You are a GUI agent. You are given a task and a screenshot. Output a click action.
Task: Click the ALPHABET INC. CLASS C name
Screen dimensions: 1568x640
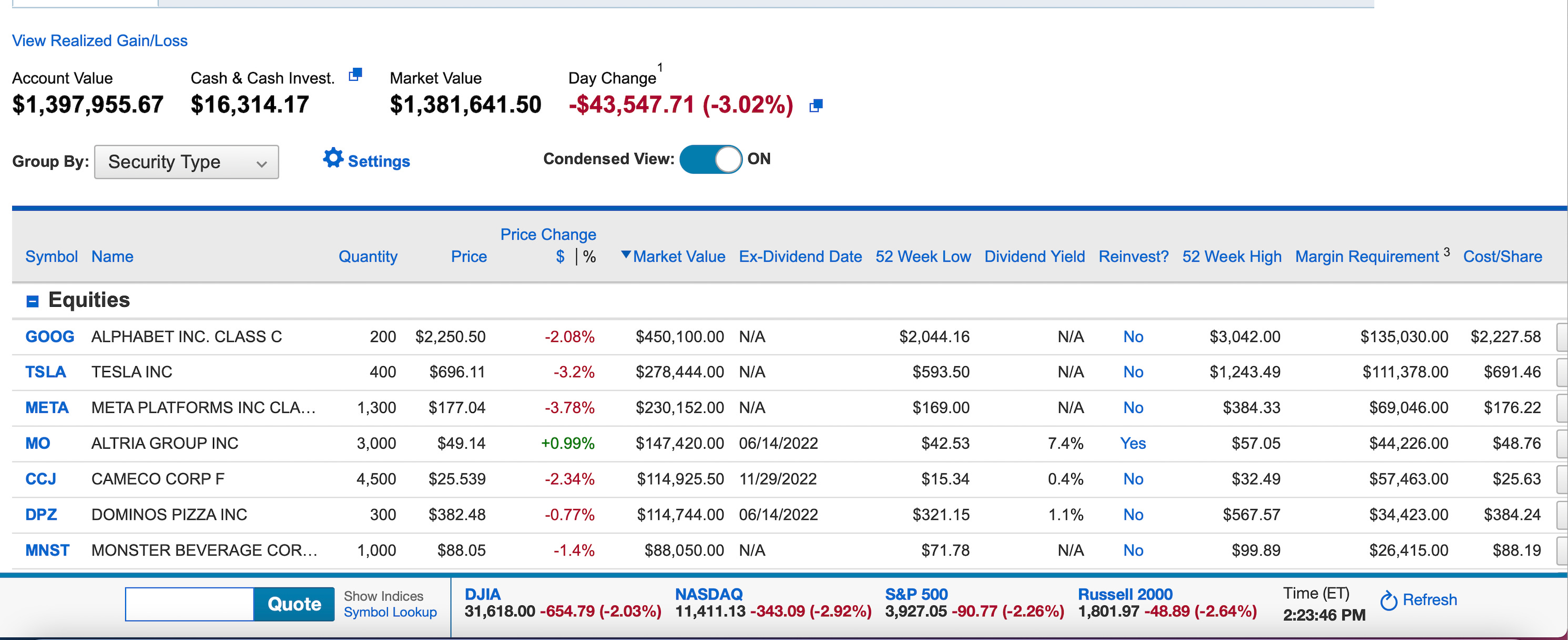[x=187, y=337]
